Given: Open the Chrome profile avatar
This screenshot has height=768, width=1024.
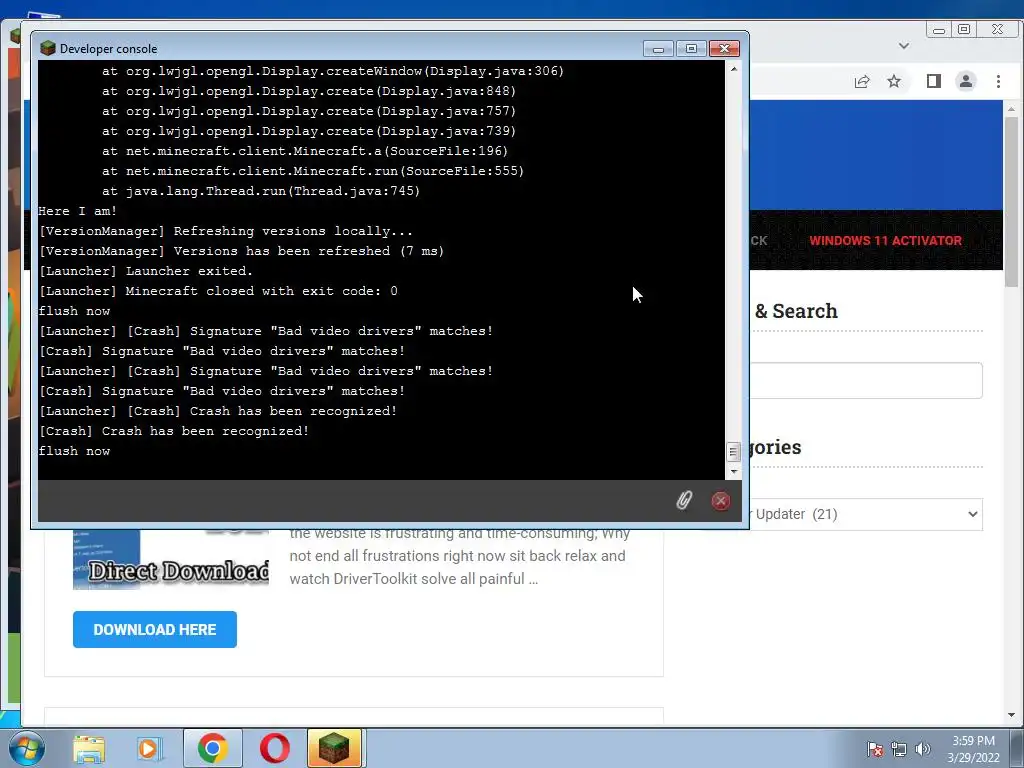Looking at the screenshot, I should [966, 81].
